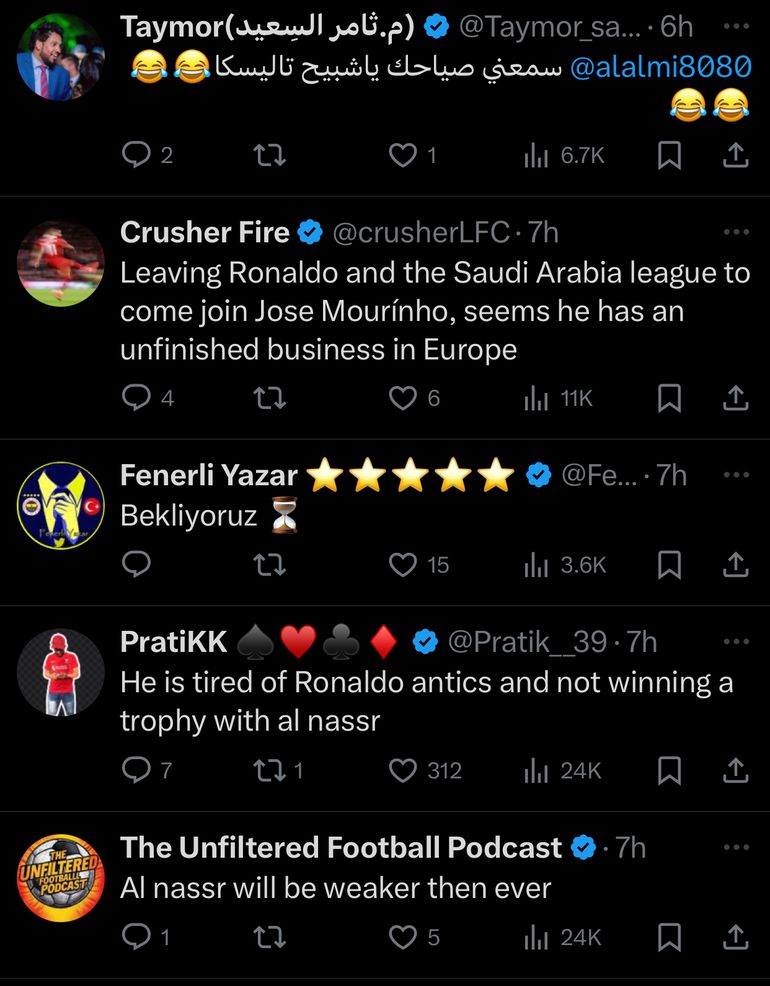The image size is (770, 986).
Task: View analytics for Crusher Fire's tweet
Action: (x=537, y=398)
